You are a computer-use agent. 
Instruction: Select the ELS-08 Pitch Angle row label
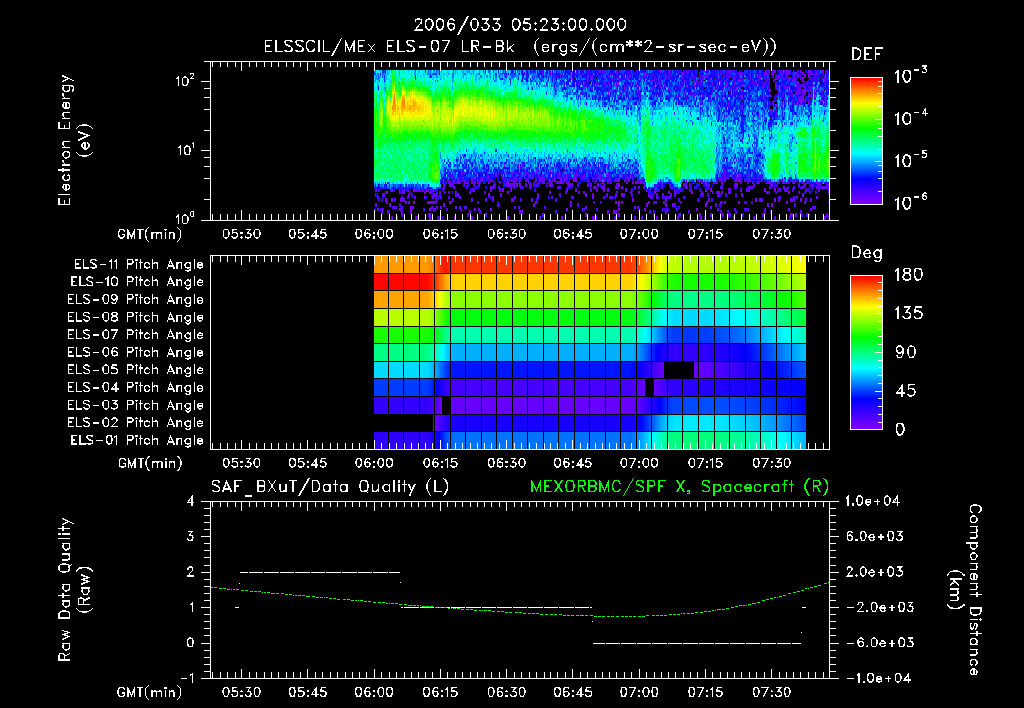(x=136, y=317)
